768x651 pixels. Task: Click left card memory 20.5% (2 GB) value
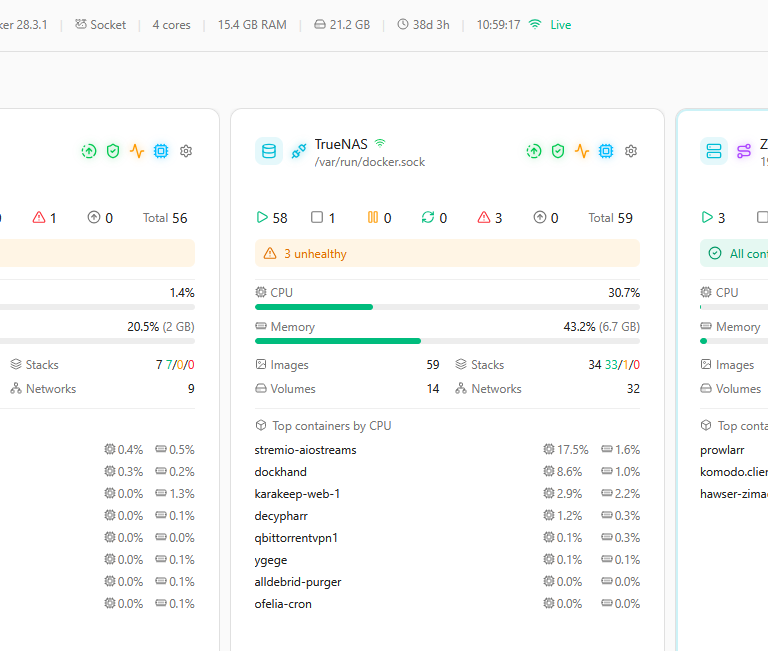click(x=161, y=326)
